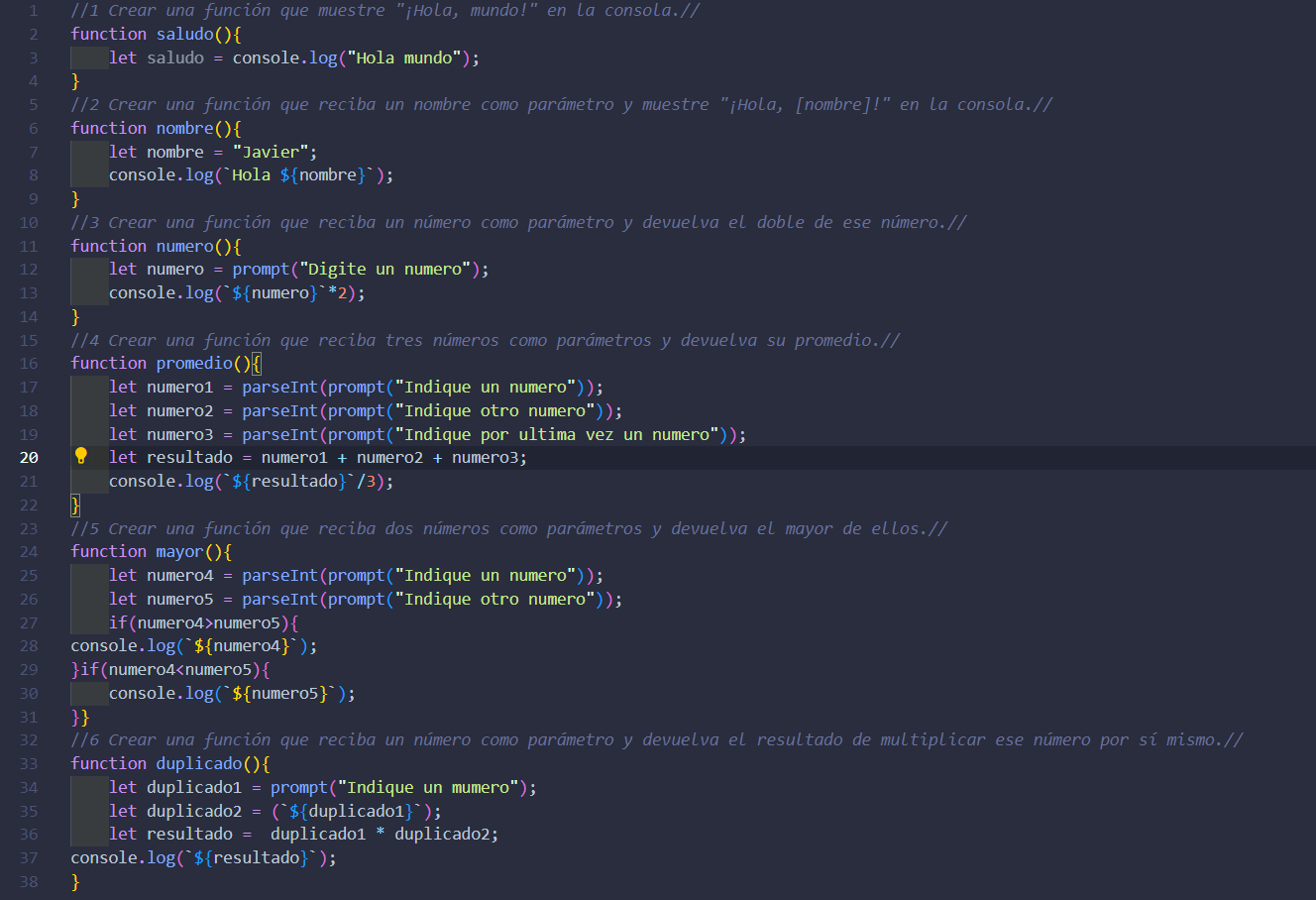Click the comment starting with "//5 Crear una función"
The width and height of the screenshot is (1316, 900).
509,528
